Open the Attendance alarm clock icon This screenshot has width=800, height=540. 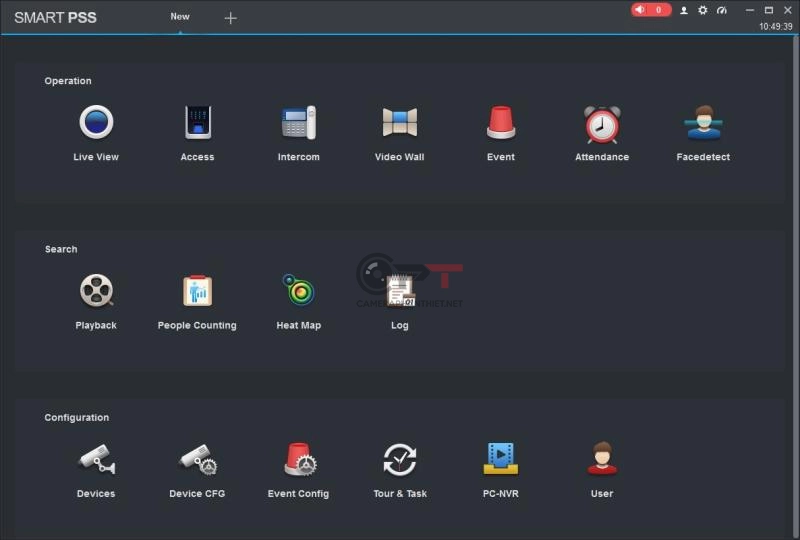pos(602,124)
